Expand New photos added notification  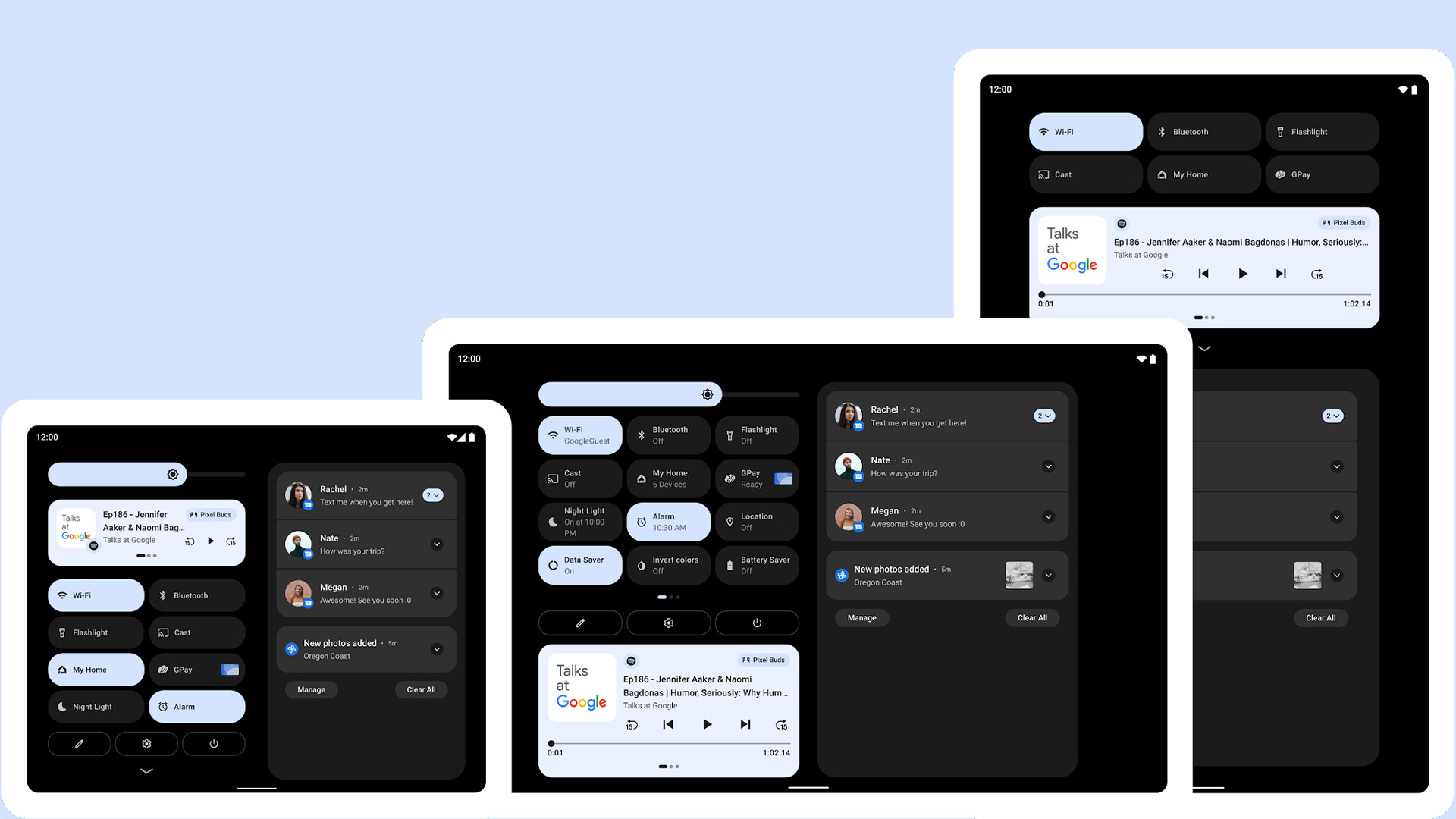click(435, 649)
